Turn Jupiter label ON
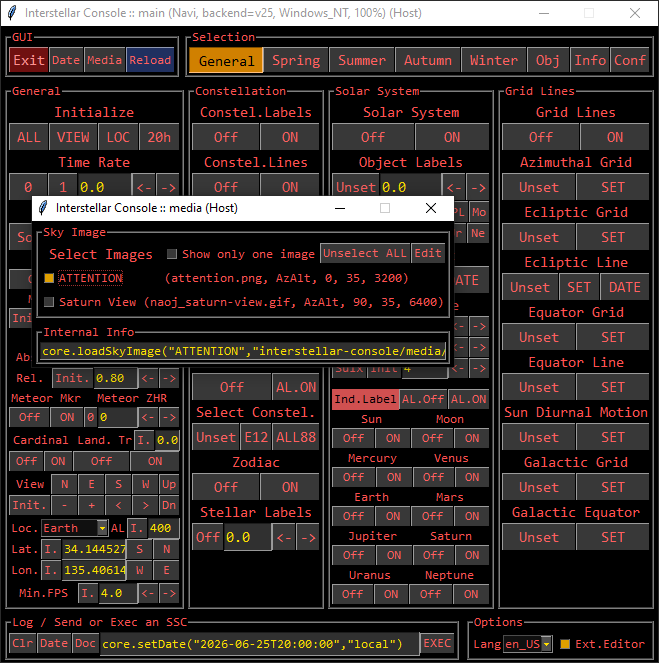This screenshot has width=659, height=663. tap(394, 555)
